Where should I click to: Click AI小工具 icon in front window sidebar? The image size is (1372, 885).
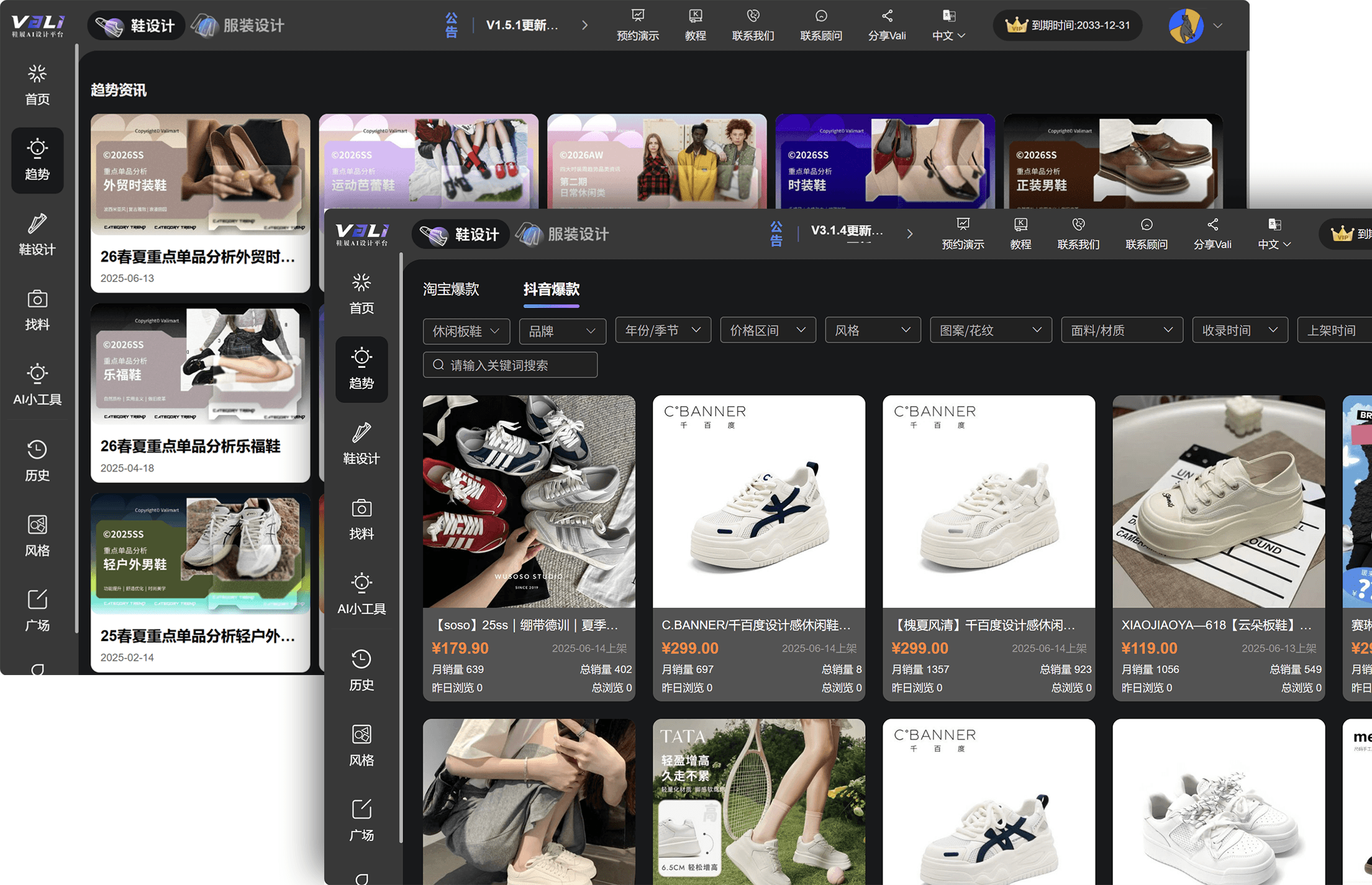pyautogui.click(x=361, y=583)
